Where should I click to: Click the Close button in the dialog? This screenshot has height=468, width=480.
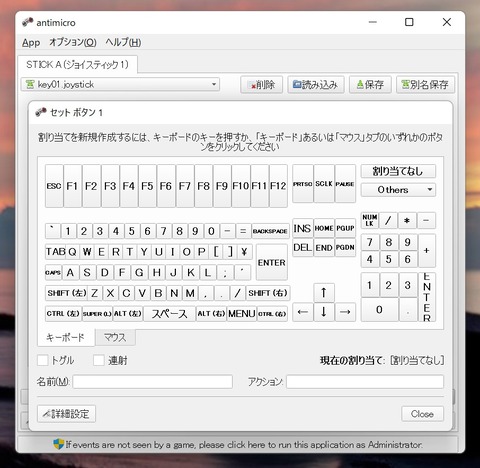pyautogui.click(x=422, y=414)
